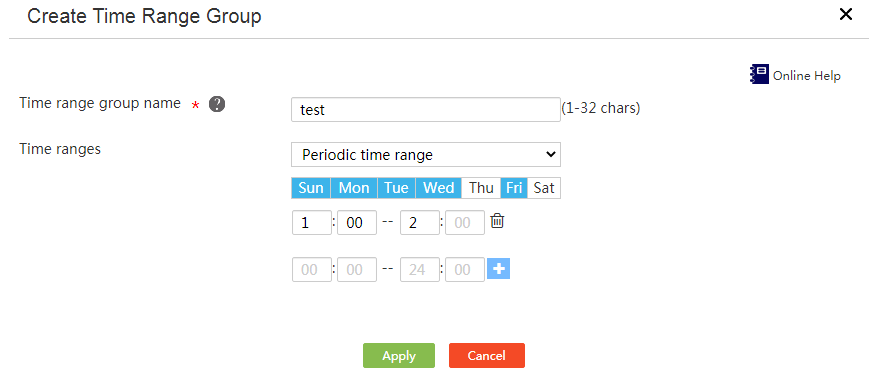Toggle Sunday in the day selector

(310, 188)
